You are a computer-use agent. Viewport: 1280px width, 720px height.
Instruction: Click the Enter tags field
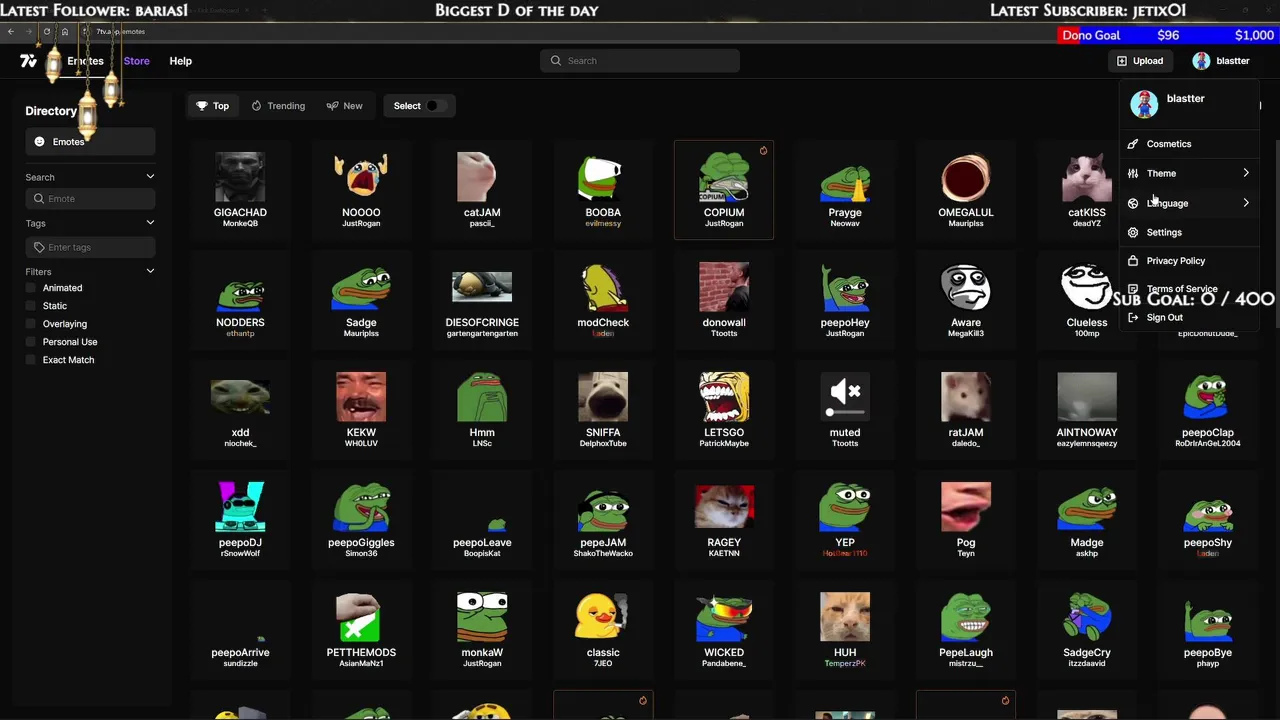90,247
